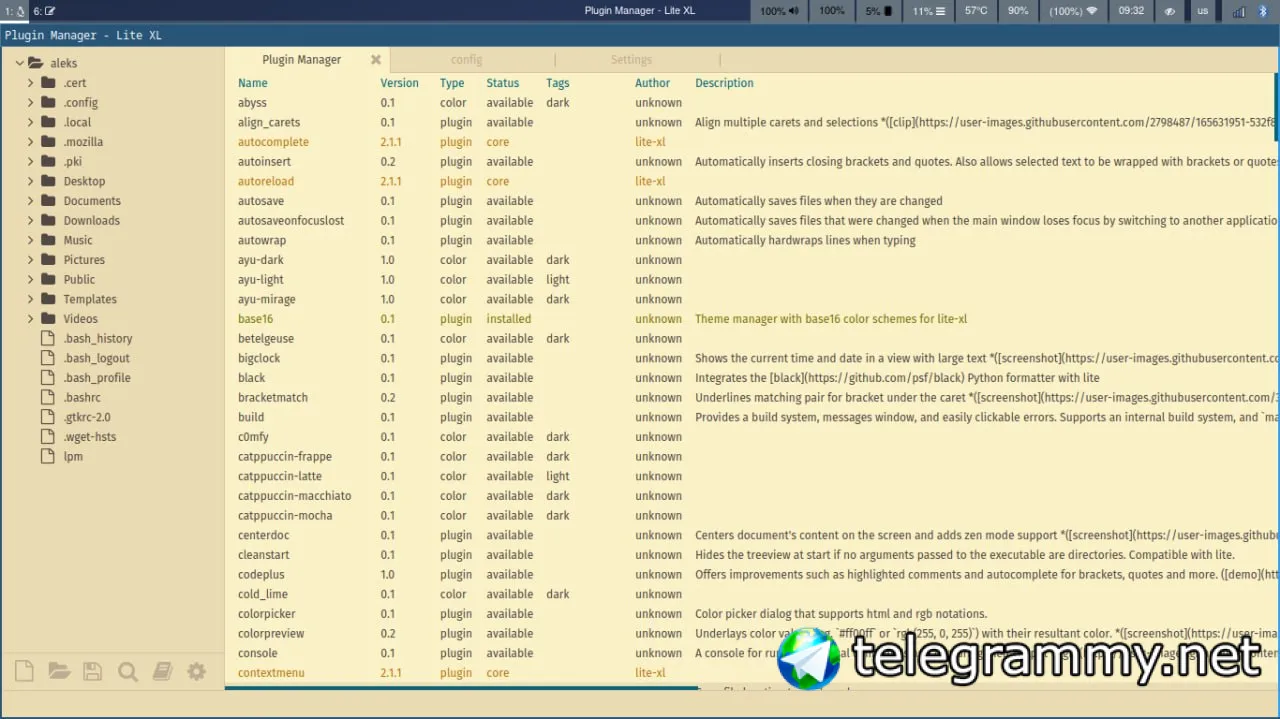Click the save floppy disk icon

click(93, 672)
